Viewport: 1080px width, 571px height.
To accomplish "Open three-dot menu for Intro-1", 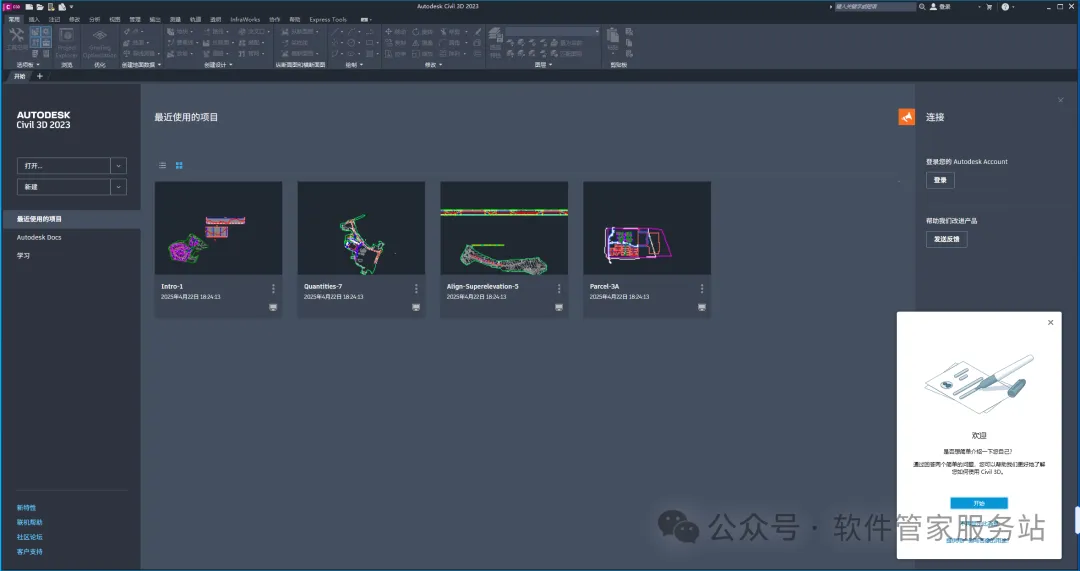I will [273, 289].
